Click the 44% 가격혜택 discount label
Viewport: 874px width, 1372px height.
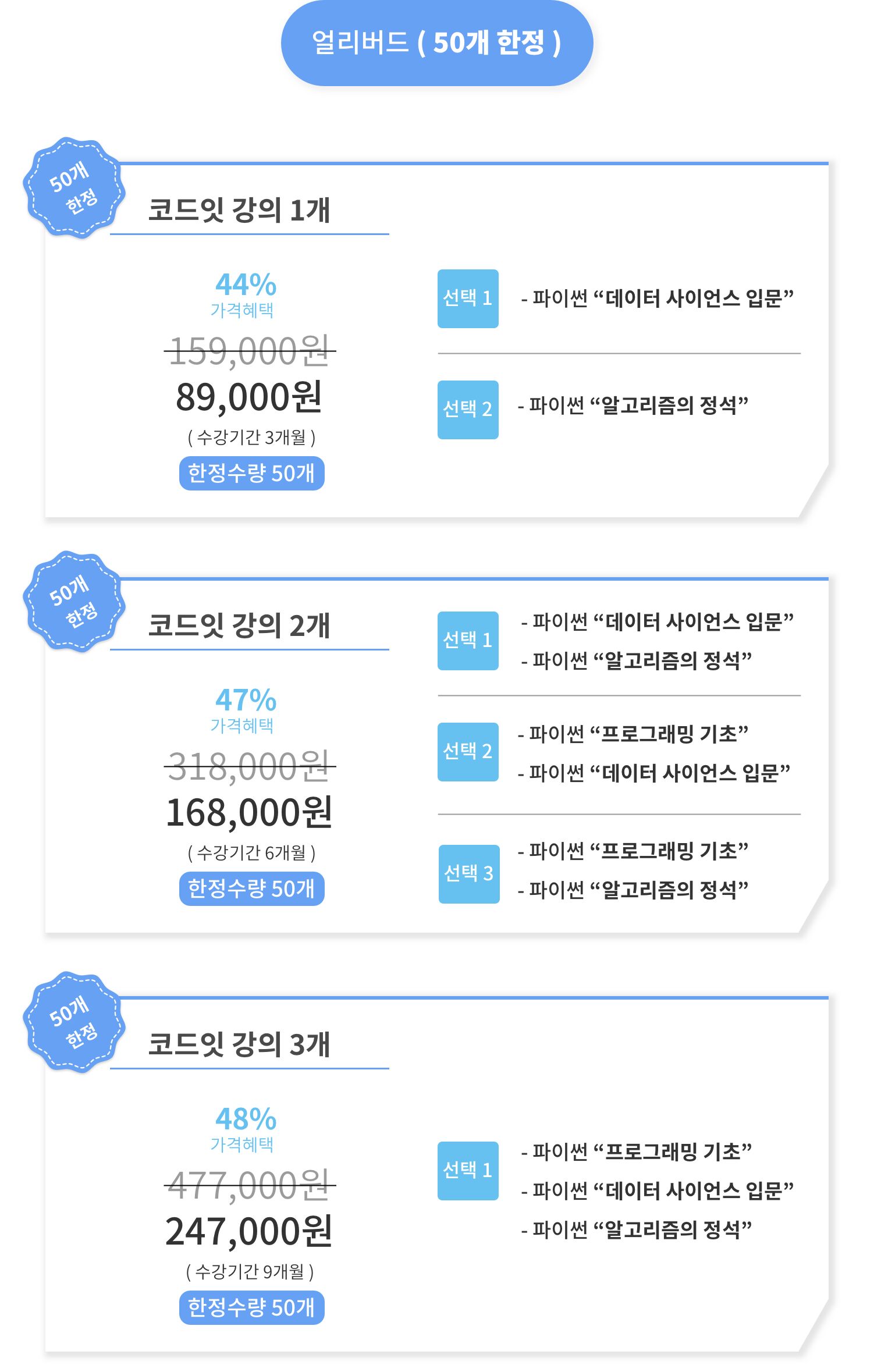pyautogui.click(x=245, y=294)
